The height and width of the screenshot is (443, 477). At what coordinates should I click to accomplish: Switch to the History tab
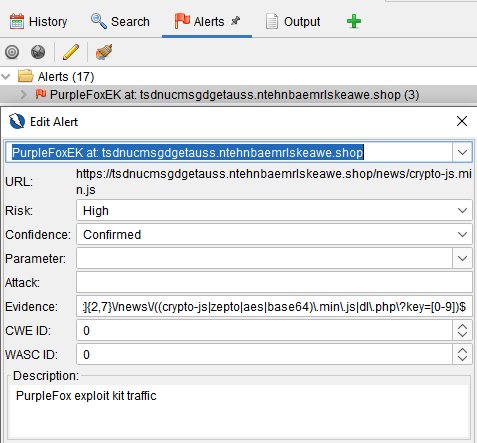click(x=38, y=22)
